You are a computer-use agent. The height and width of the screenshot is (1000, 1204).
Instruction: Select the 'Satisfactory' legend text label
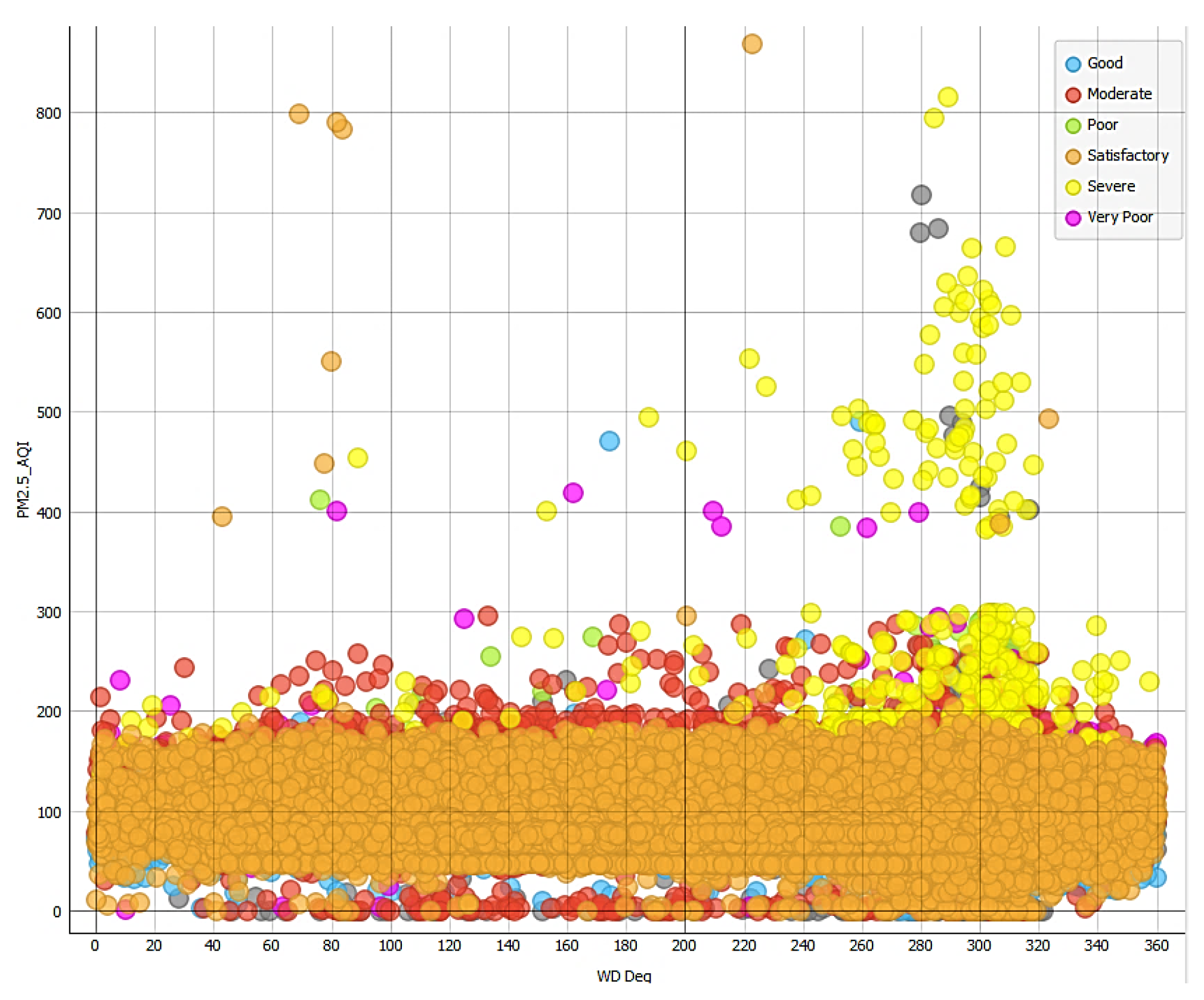click(x=1127, y=156)
